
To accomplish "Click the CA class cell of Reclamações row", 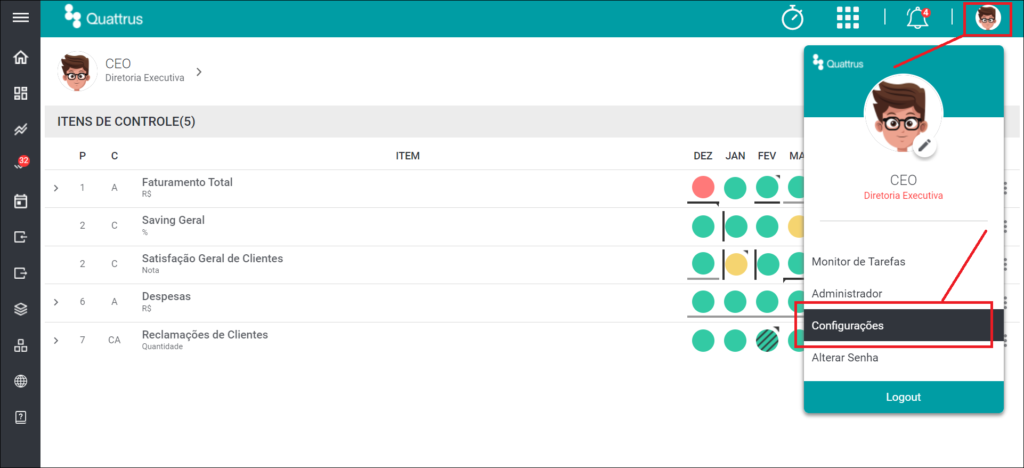I will (114, 340).
